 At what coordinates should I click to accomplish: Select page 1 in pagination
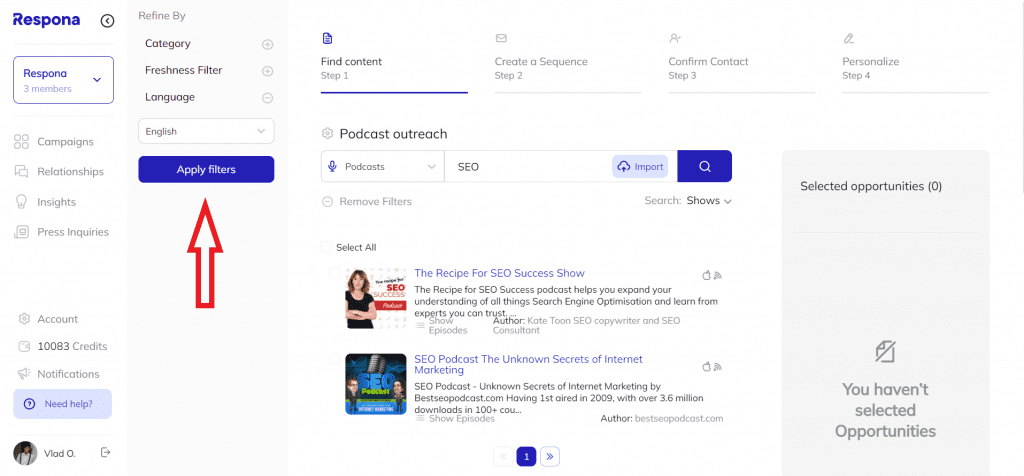click(526, 456)
